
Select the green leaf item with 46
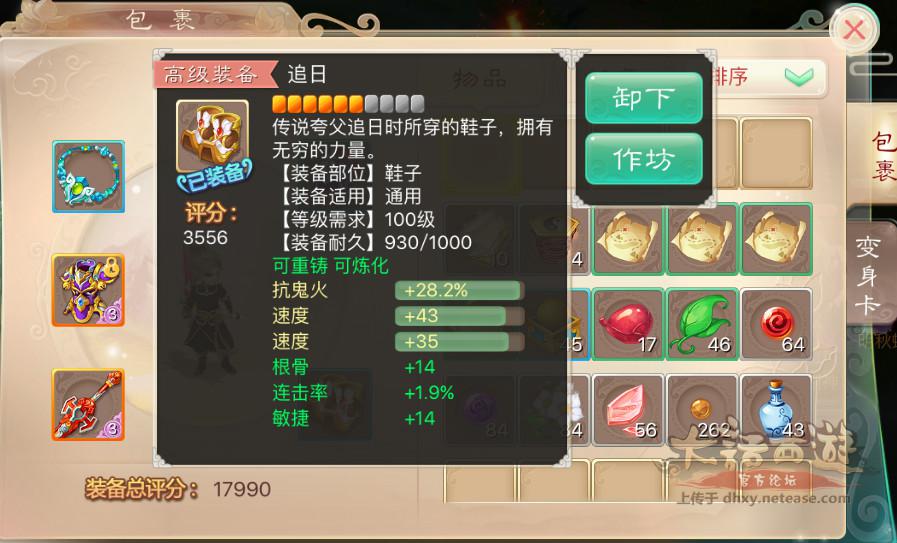point(702,324)
